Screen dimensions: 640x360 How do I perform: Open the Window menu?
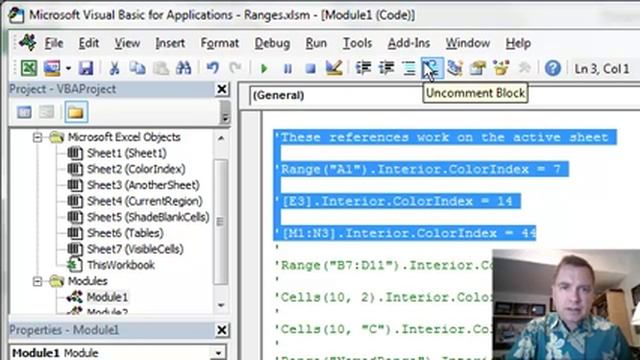(468, 43)
